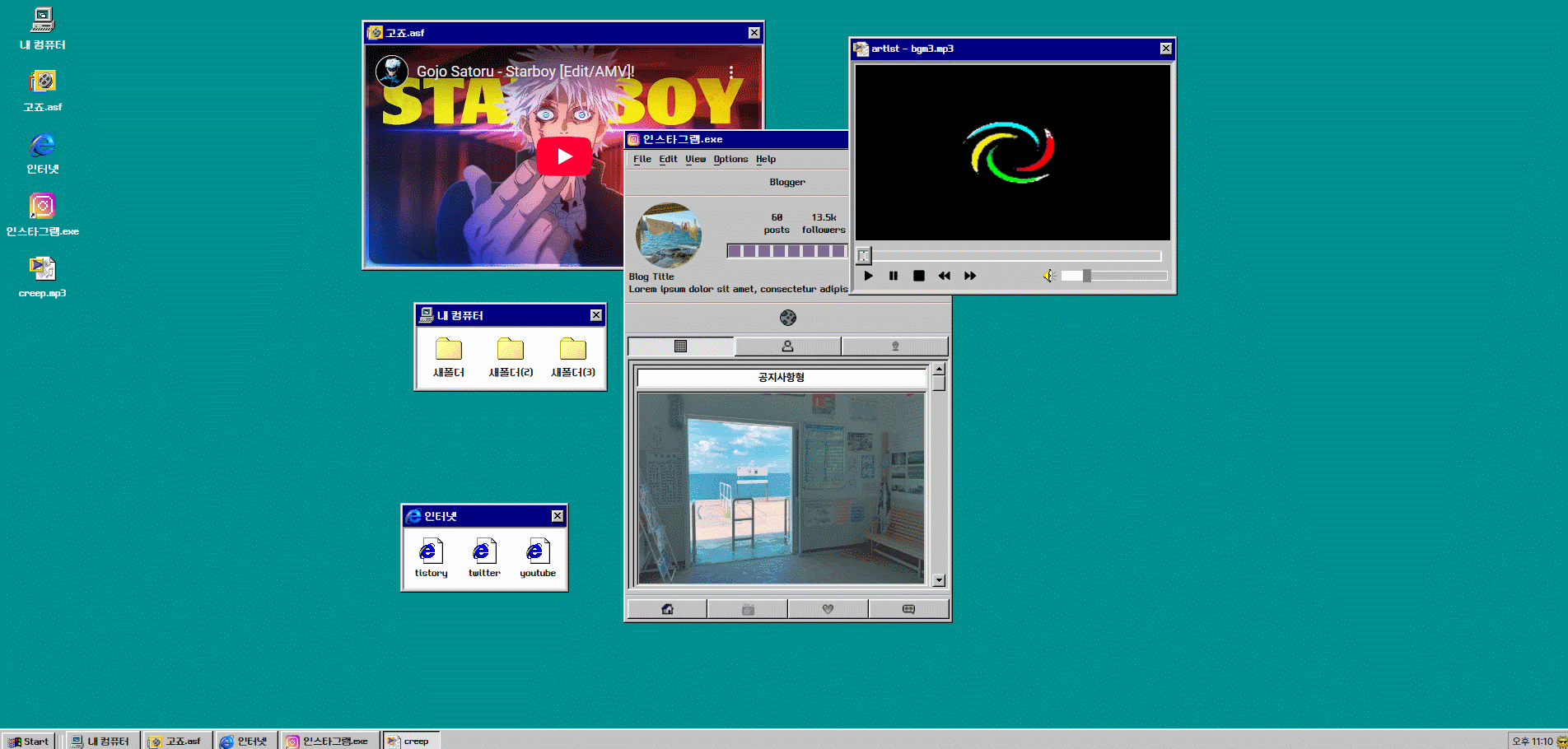Click the volume slider in media player
This screenshot has width=1568, height=749.
click(1114, 276)
